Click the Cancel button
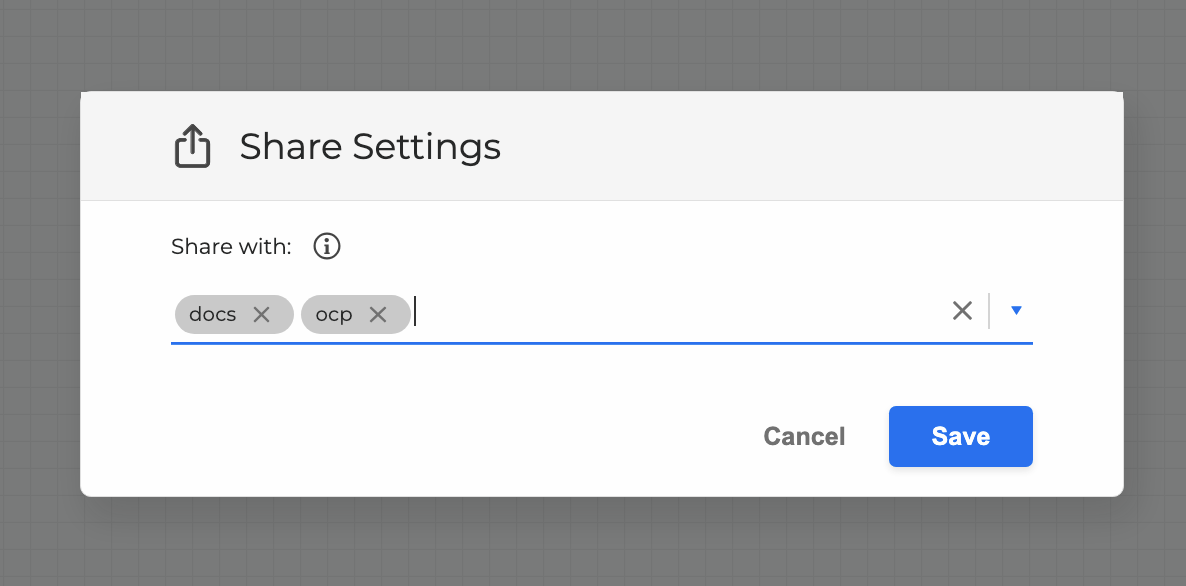Viewport: 1186px width, 586px height. click(x=804, y=436)
